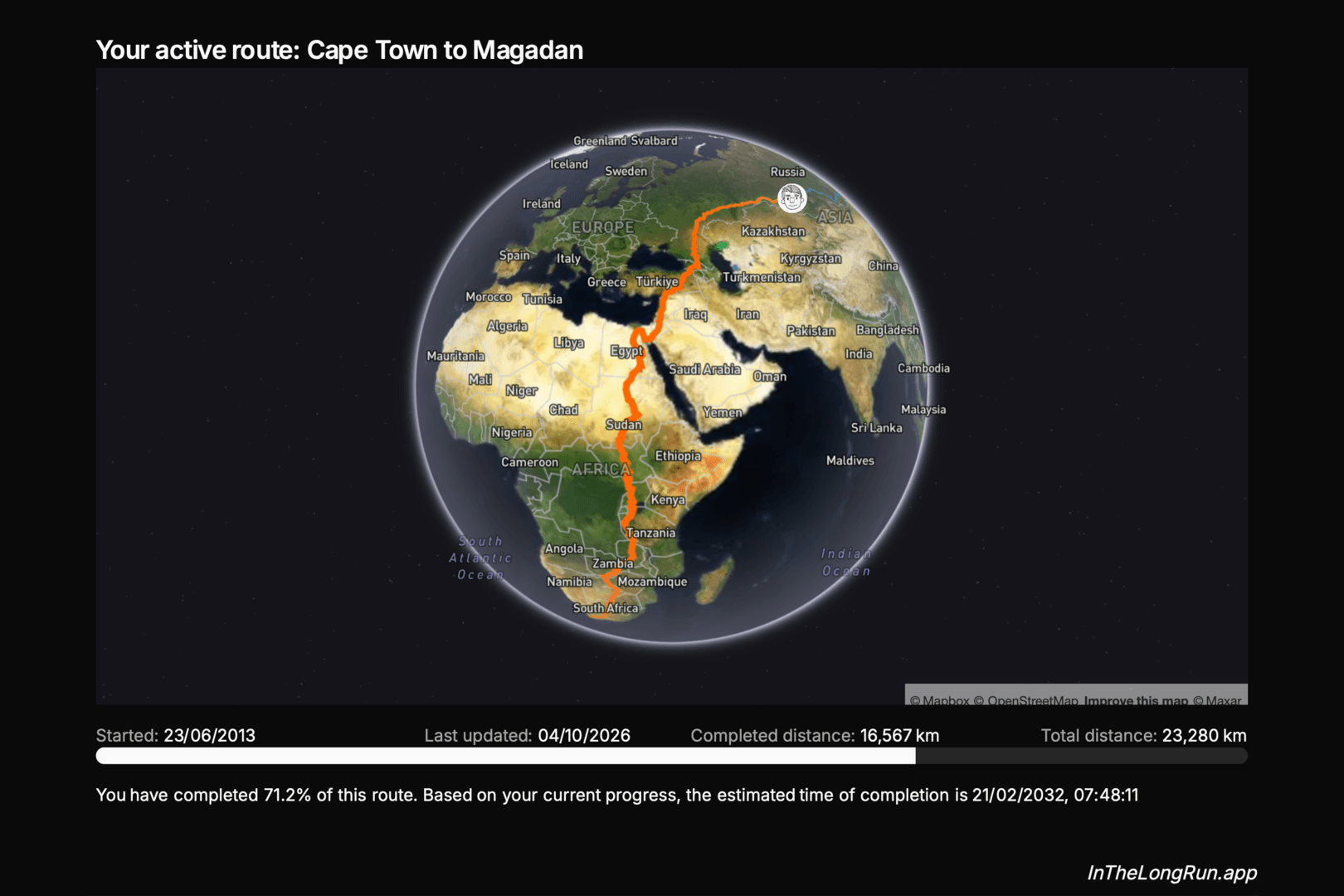This screenshot has width=1344, height=896.
Task: Select the Last updated date 04/10/2026
Action: coord(584,735)
